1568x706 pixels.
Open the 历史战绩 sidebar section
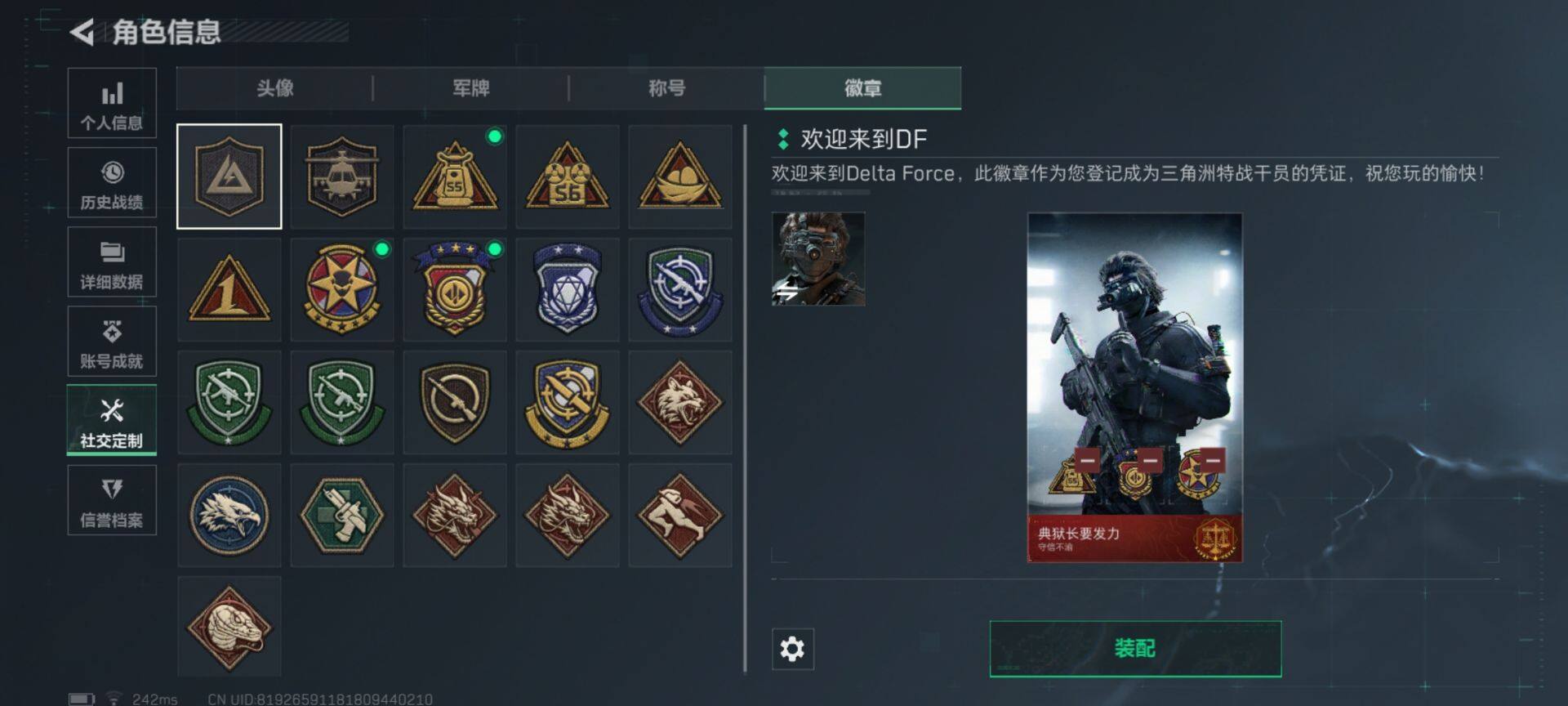click(x=112, y=182)
